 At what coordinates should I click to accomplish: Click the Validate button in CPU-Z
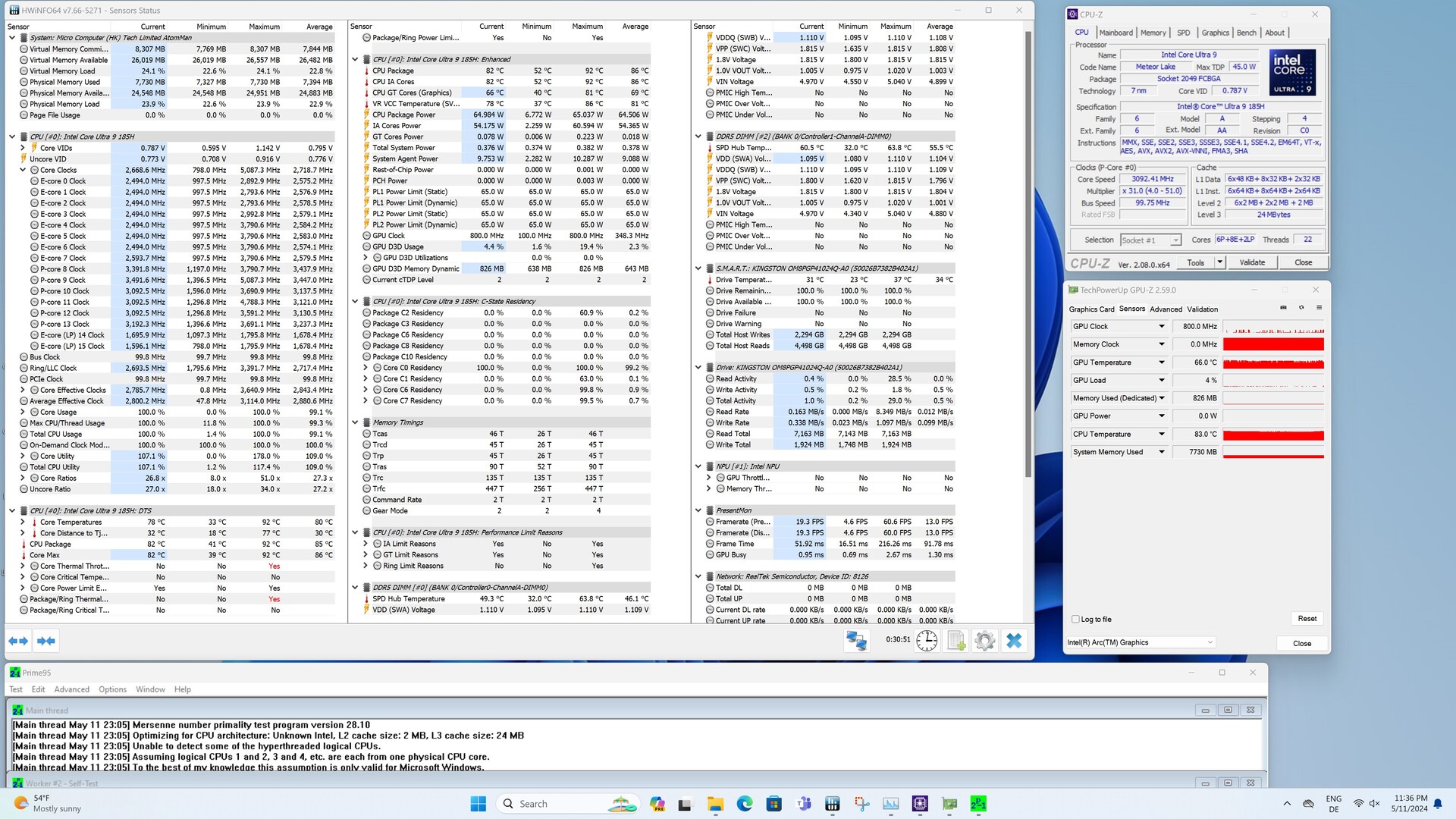coord(1251,262)
